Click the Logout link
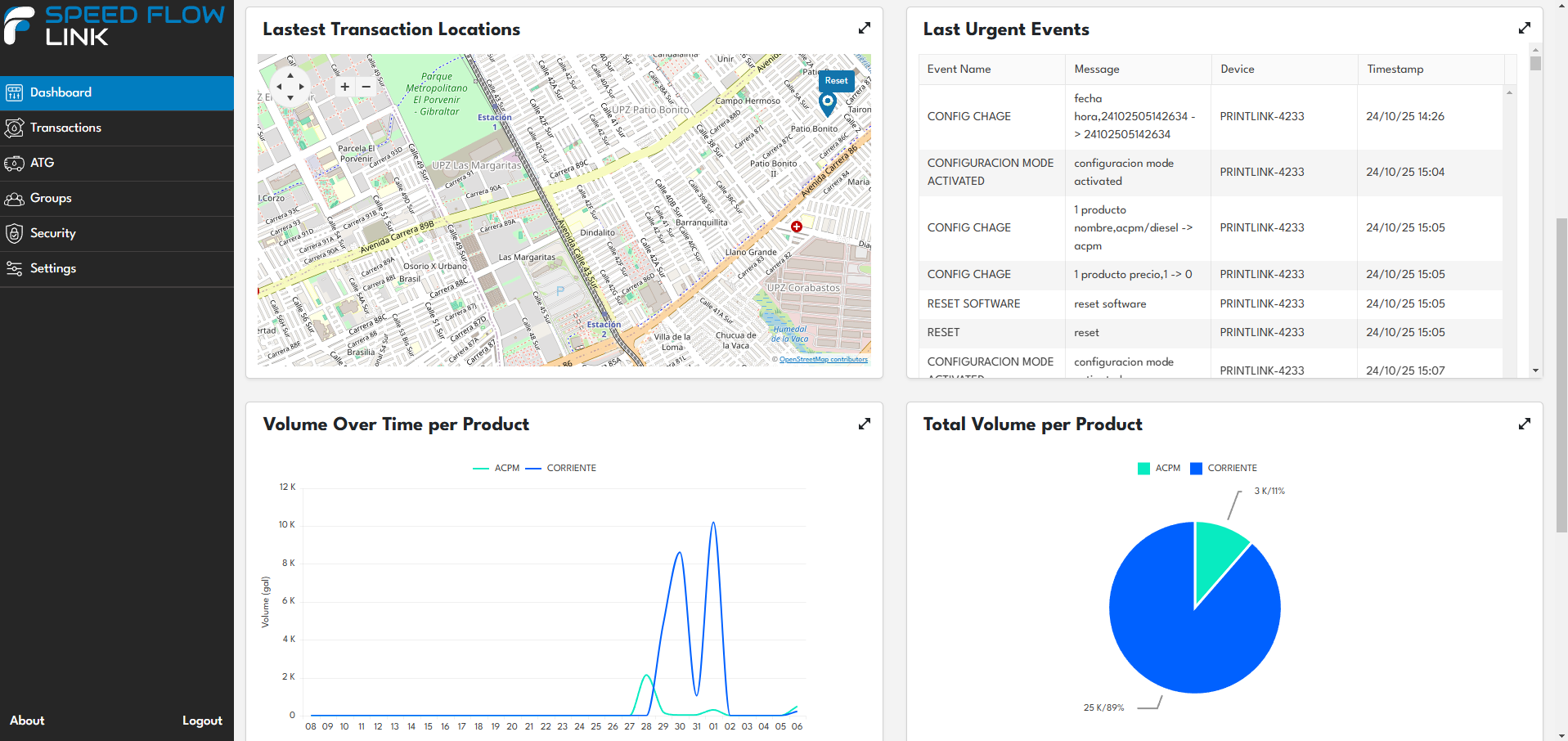The height and width of the screenshot is (741, 1568). (x=202, y=721)
